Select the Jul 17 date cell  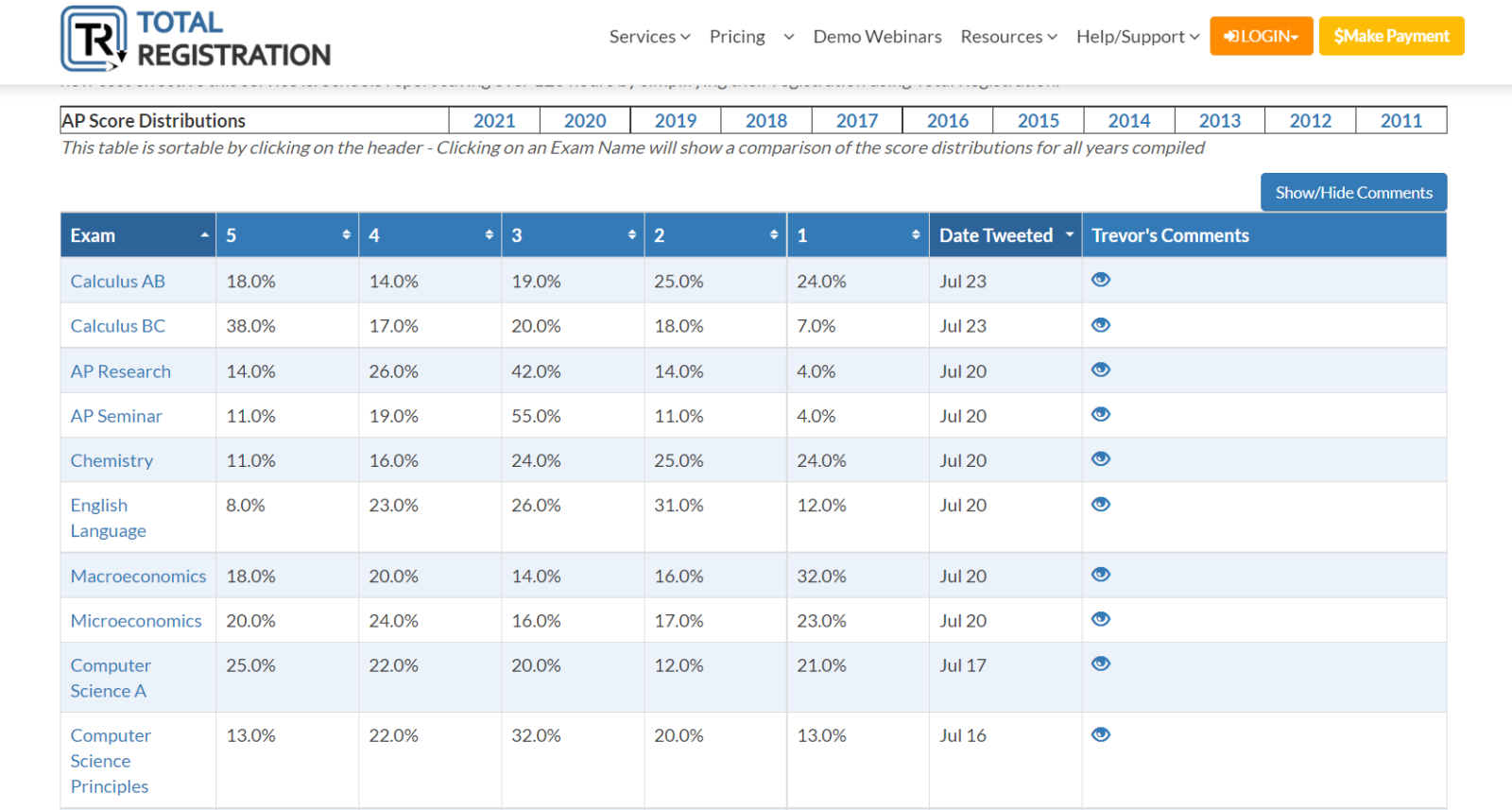pos(1005,678)
